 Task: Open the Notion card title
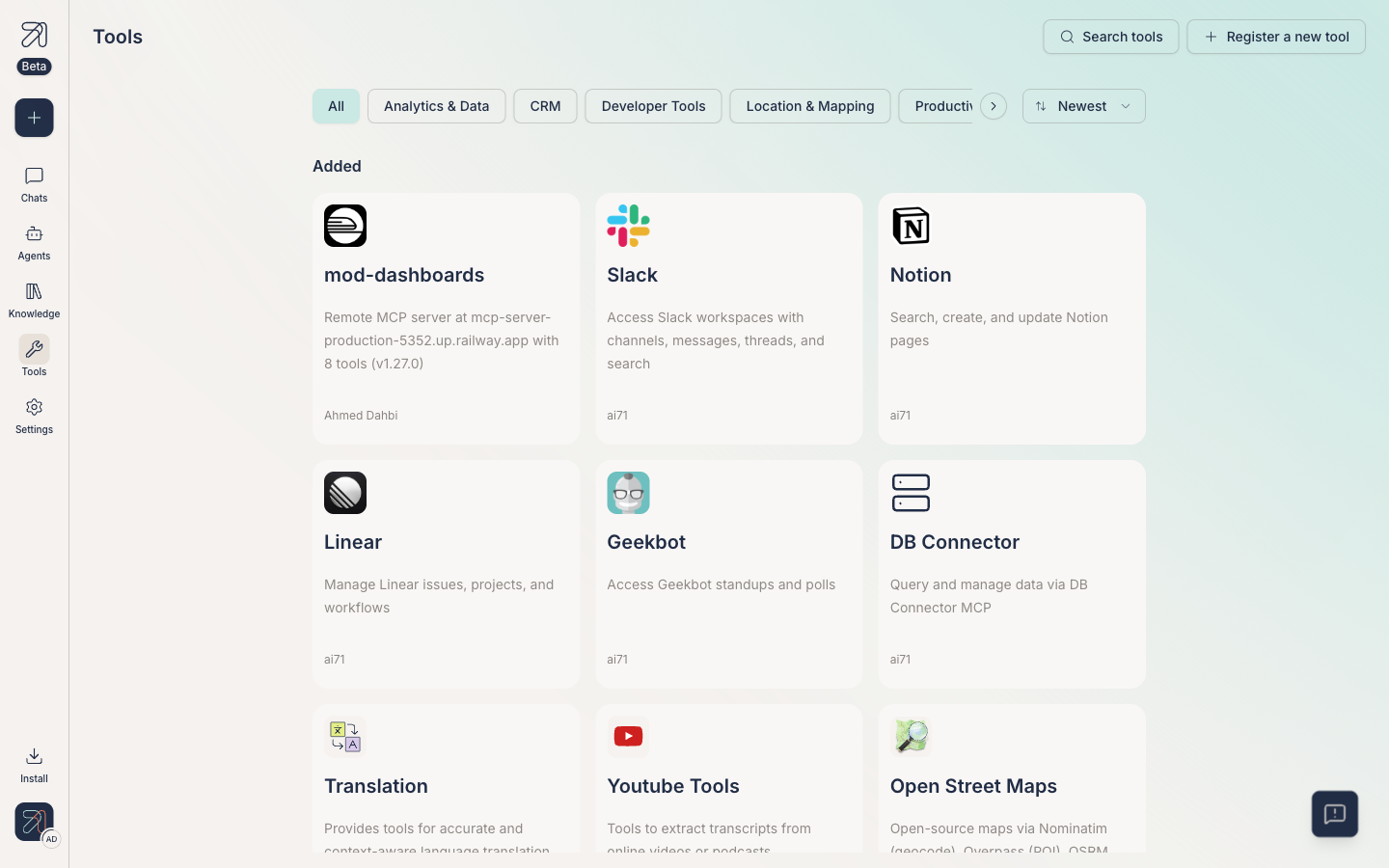921,275
